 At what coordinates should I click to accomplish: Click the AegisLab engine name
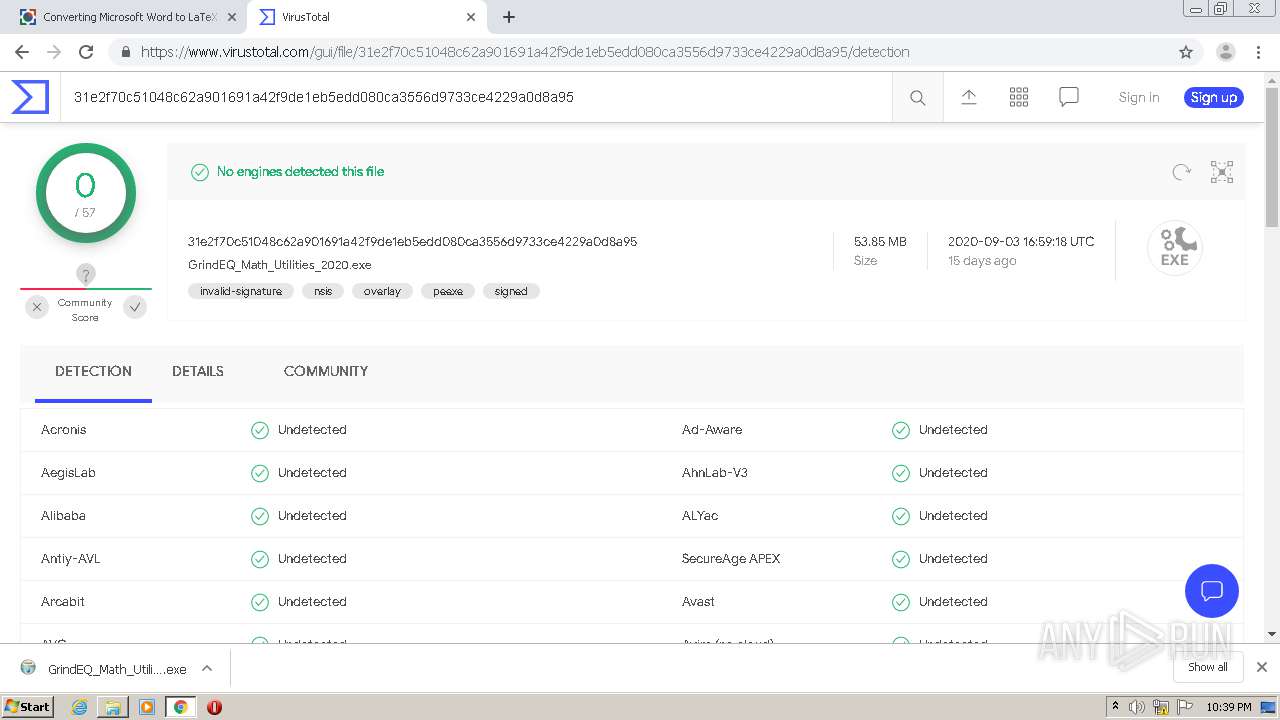pyautogui.click(x=68, y=473)
